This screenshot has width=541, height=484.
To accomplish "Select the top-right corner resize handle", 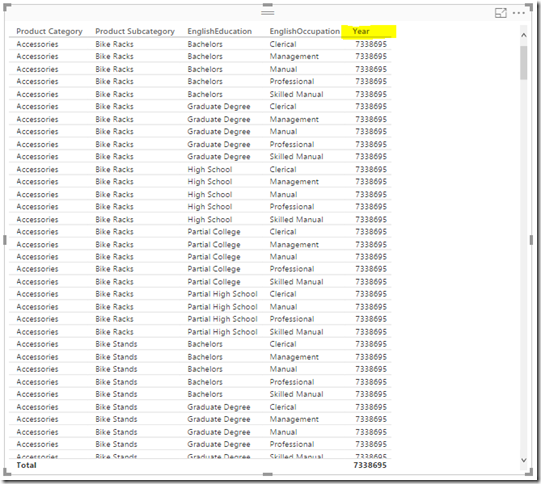I will click(x=529, y=7).
